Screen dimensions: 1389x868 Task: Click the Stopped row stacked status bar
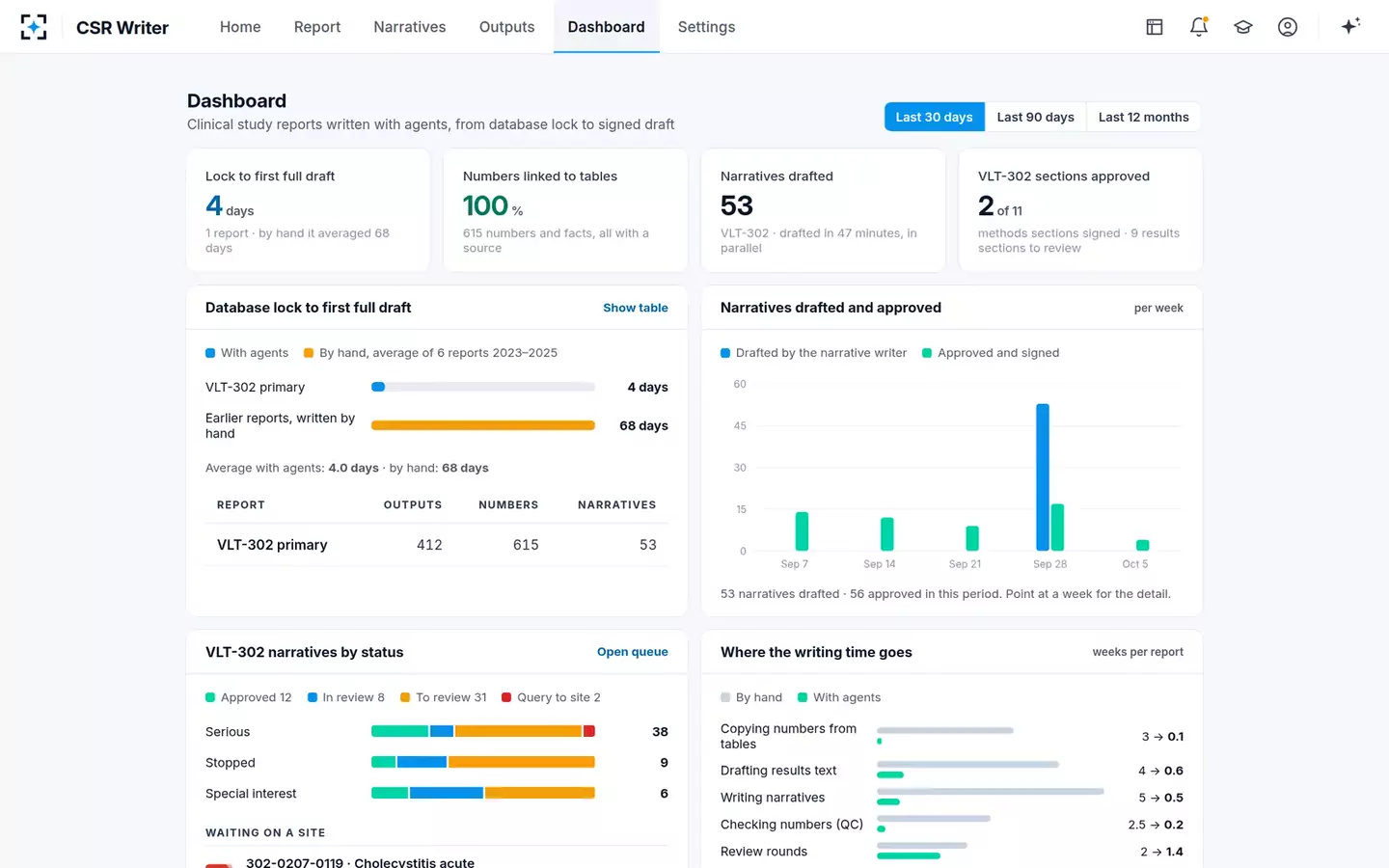(483, 762)
